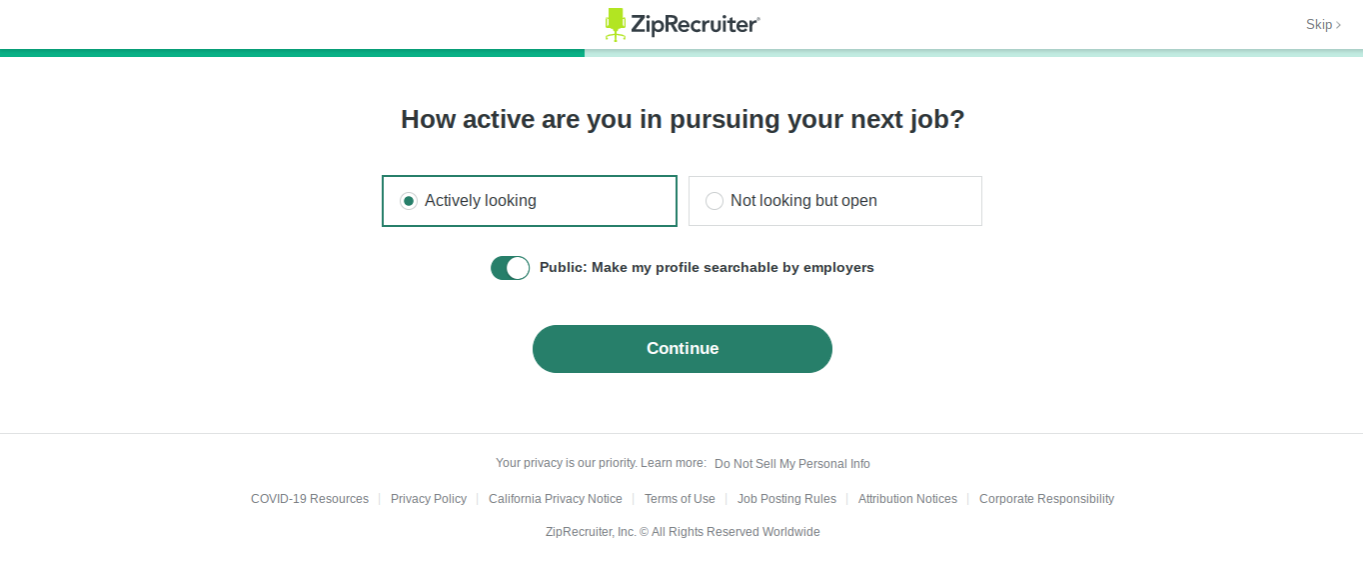
Task: Click the ZipRecruiter wordmark in header
Action: (695, 24)
